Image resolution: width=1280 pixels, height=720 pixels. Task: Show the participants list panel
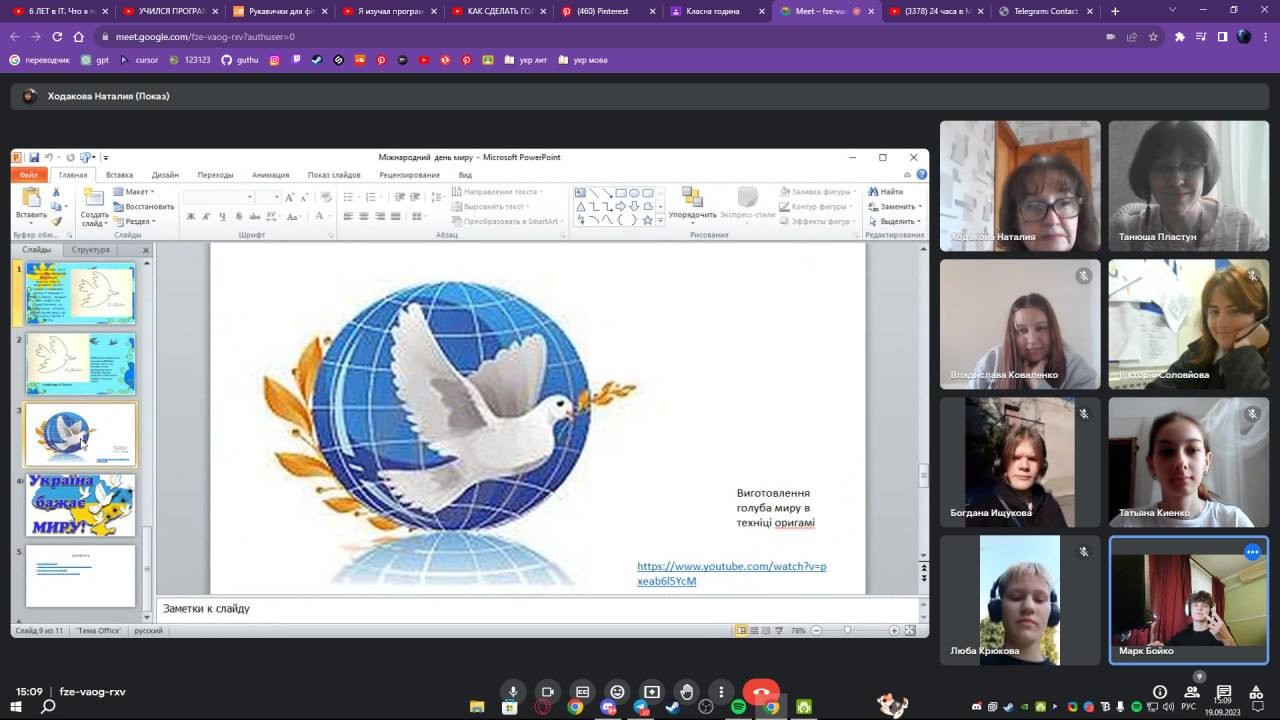(1191, 692)
